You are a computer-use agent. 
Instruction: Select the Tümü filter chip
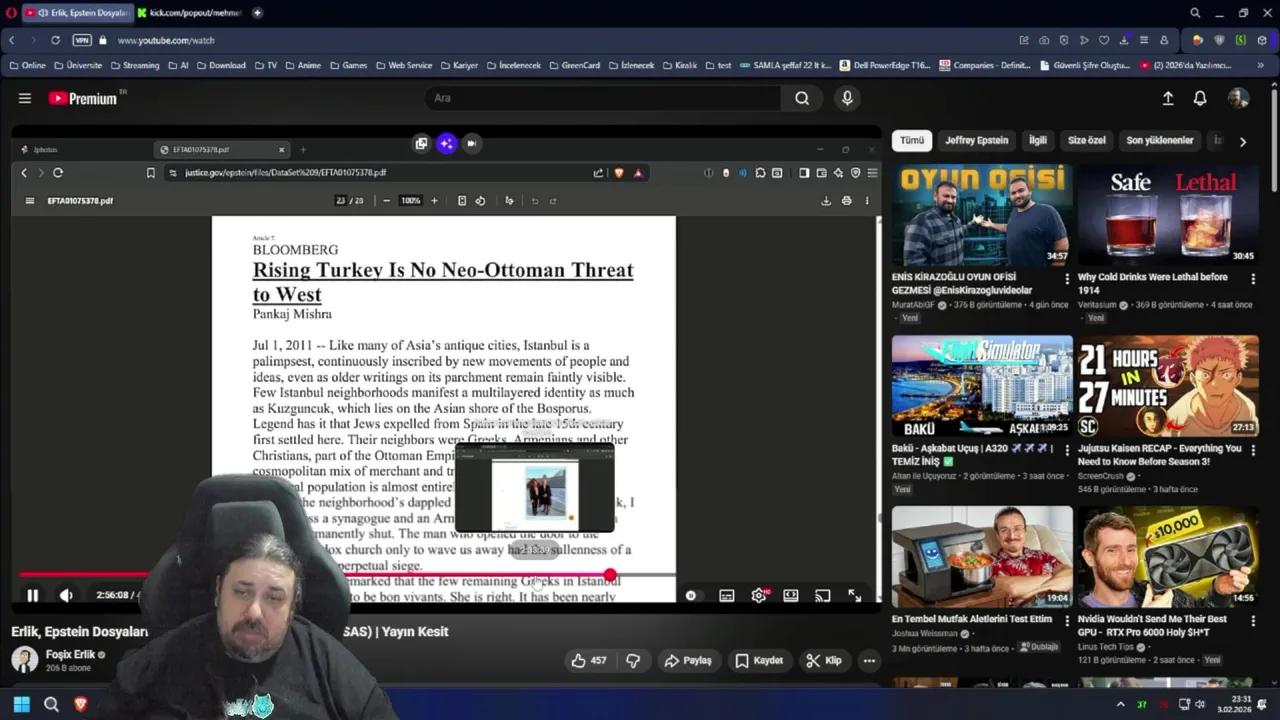[912, 141]
